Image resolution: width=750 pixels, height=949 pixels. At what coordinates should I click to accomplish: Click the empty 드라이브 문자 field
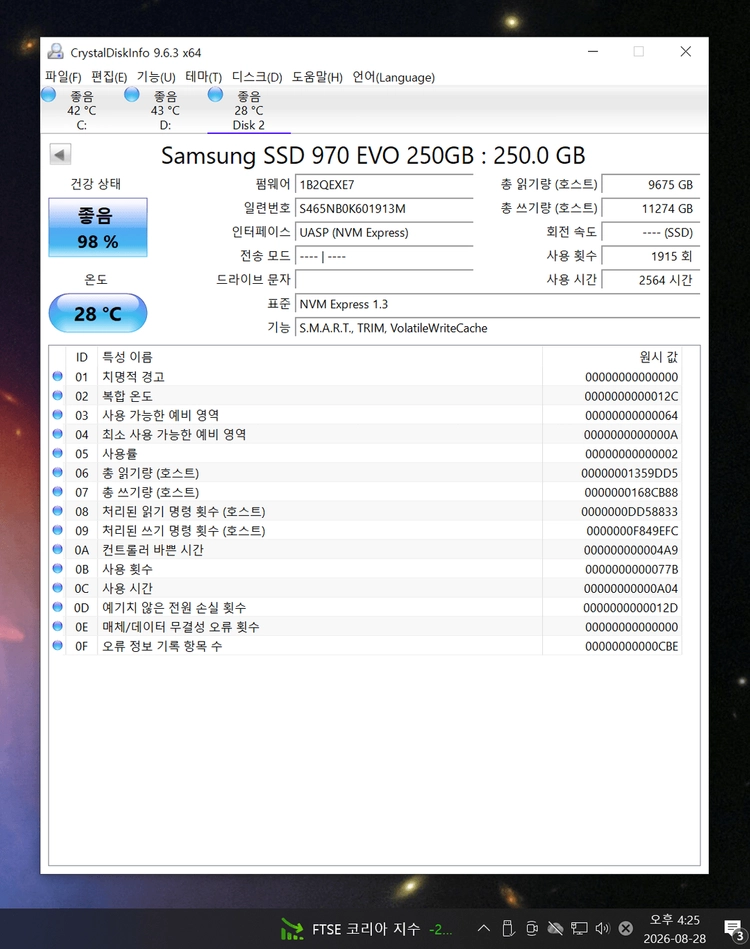click(x=384, y=280)
